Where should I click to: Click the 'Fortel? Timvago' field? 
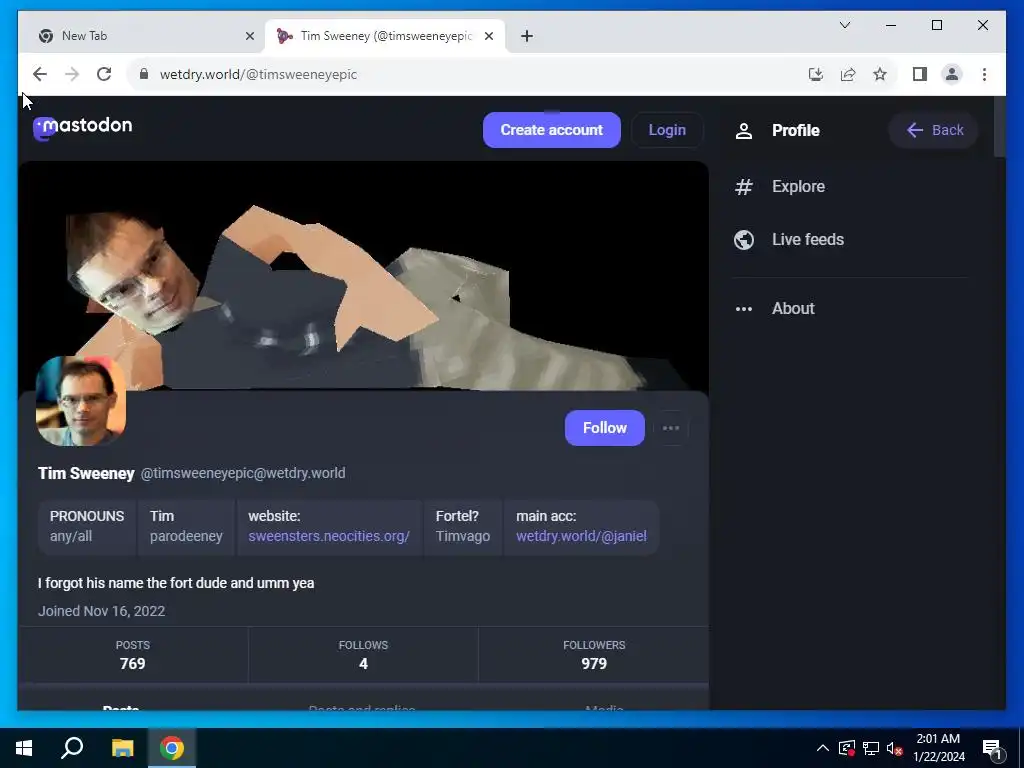click(x=463, y=526)
